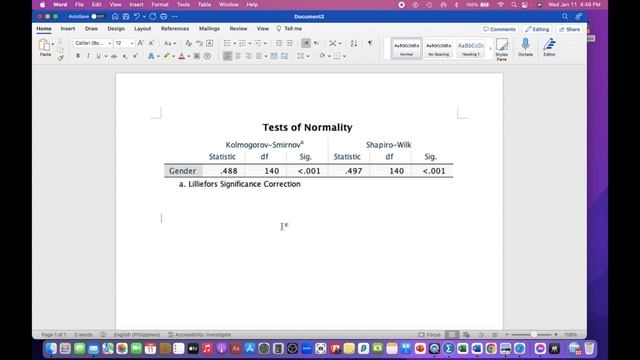Image resolution: width=640 pixels, height=360 pixels.
Task: Open the Spotlight search in menu bar
Action: (514, 4)
